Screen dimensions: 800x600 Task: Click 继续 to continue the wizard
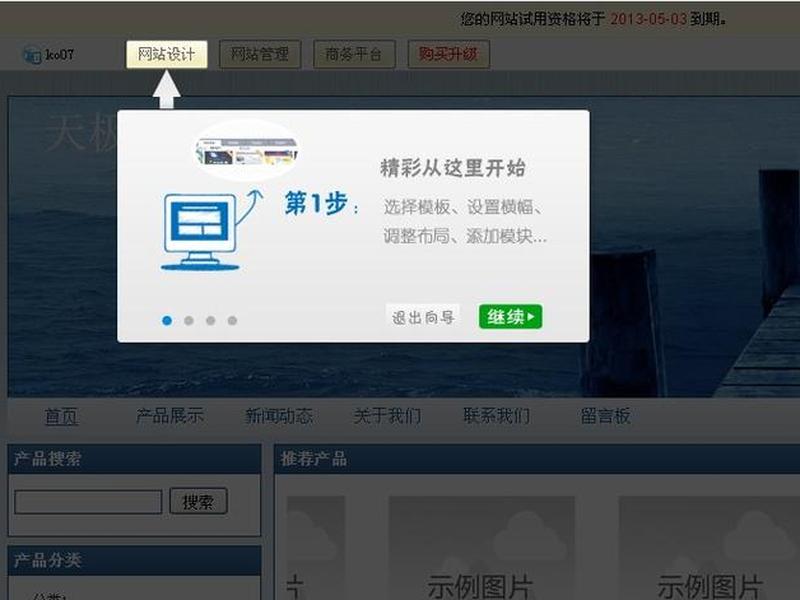coord(510,317)
